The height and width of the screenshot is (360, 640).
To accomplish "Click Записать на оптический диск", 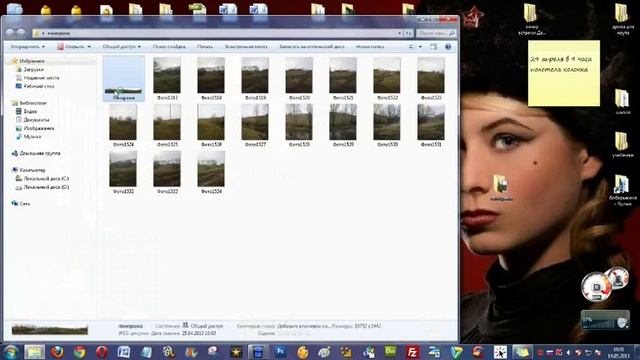I will (312, 47).
